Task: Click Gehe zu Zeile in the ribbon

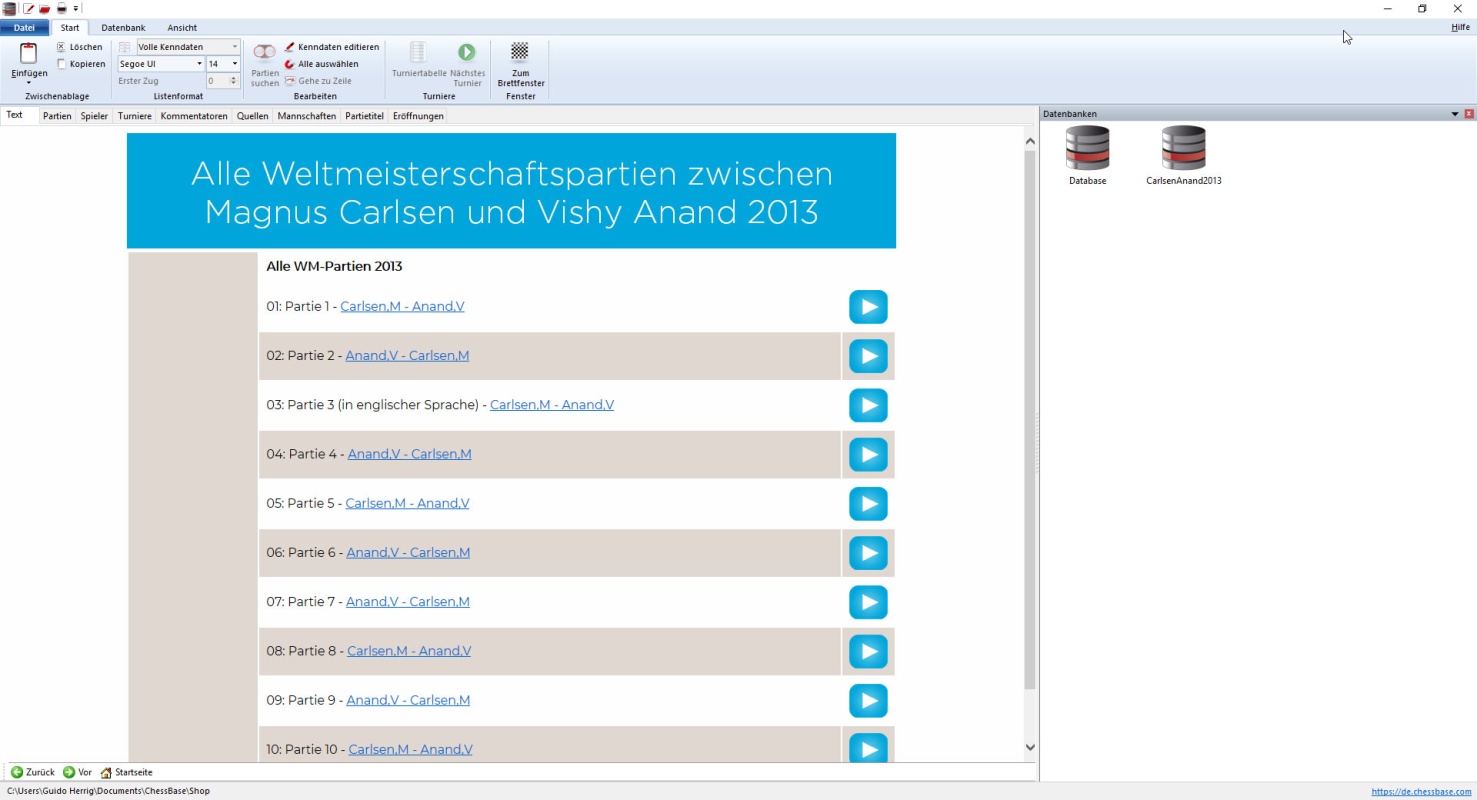Action: click(319, 81)
